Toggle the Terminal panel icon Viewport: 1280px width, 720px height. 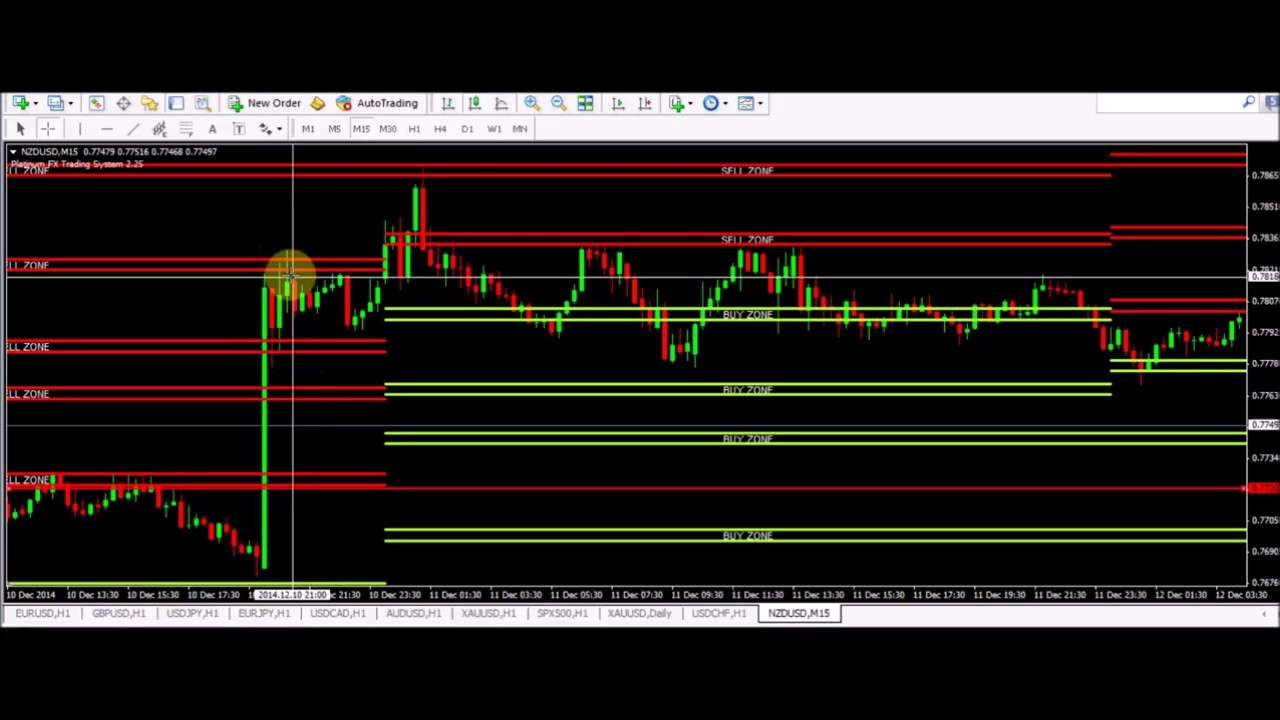176,103
